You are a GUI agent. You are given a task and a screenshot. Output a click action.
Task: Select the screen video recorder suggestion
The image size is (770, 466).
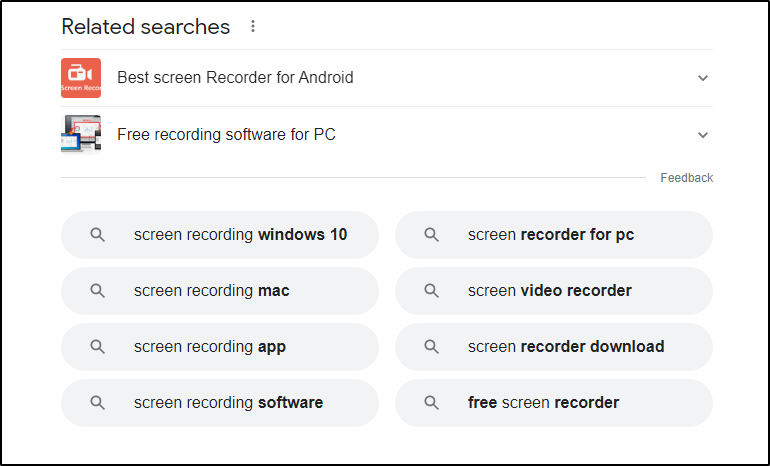(x=549, y=291)
